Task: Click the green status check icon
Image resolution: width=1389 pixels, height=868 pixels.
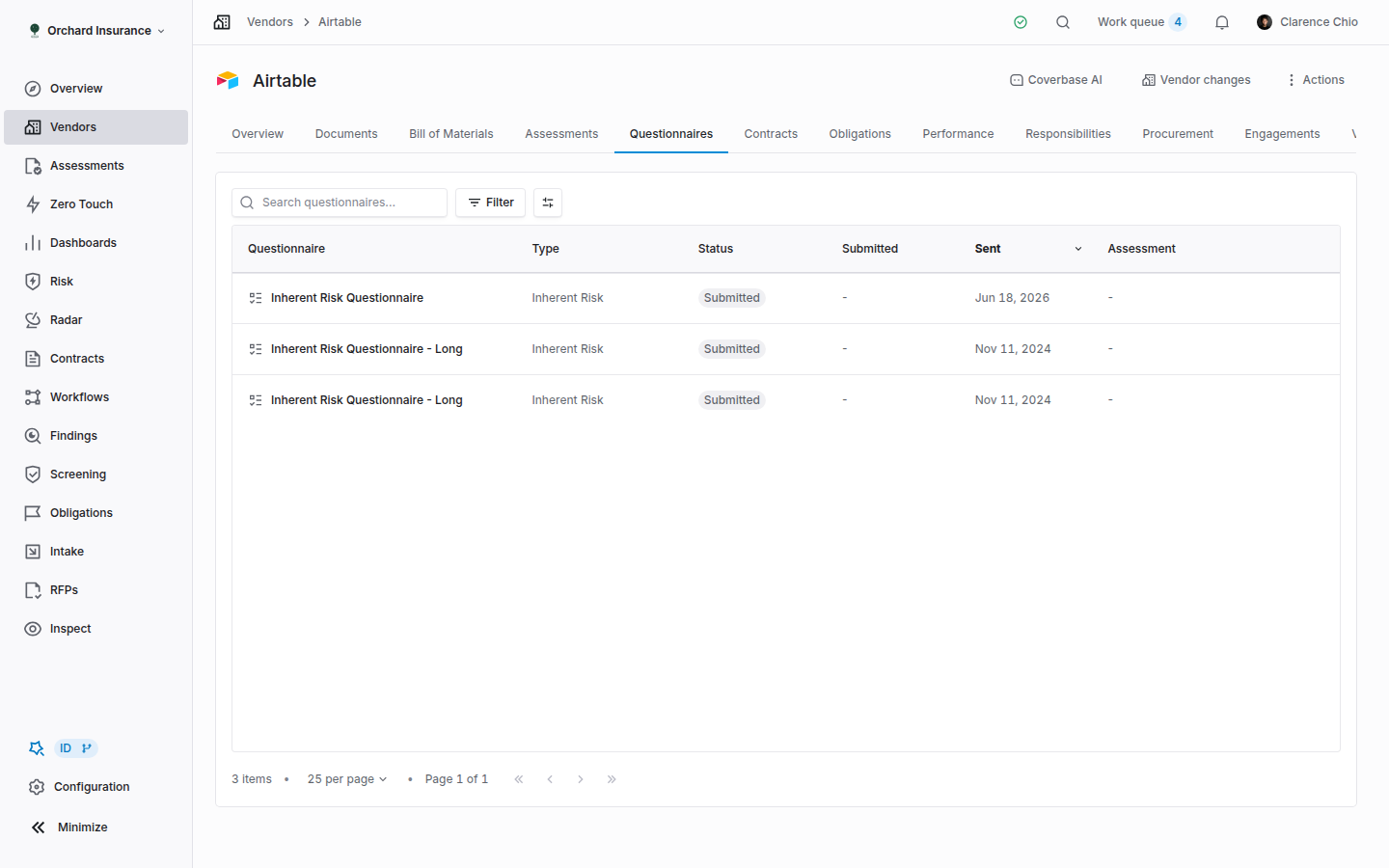Action: click(x=1021, y=22)
